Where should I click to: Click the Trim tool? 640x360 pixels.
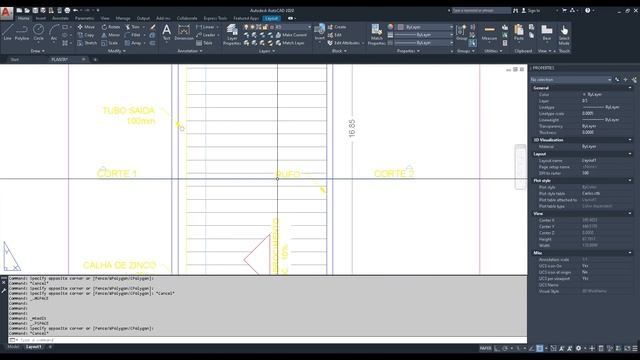click(133, 27)
